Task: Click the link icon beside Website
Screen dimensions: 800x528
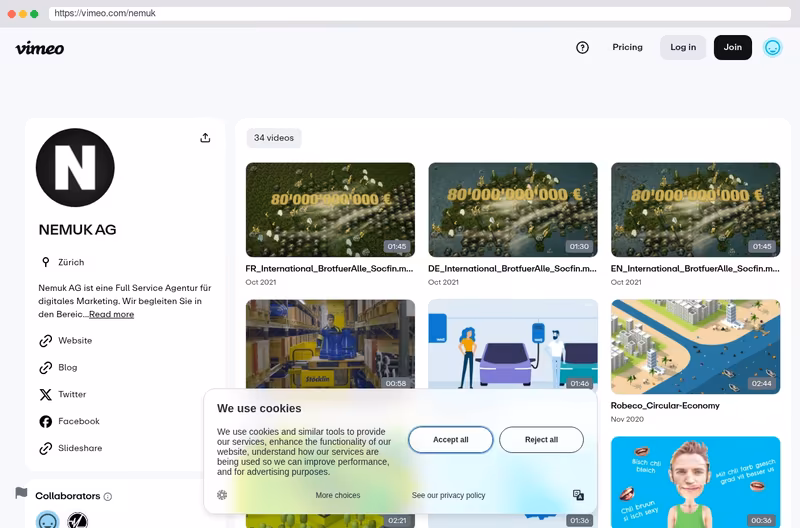Action: coord(45,341)
